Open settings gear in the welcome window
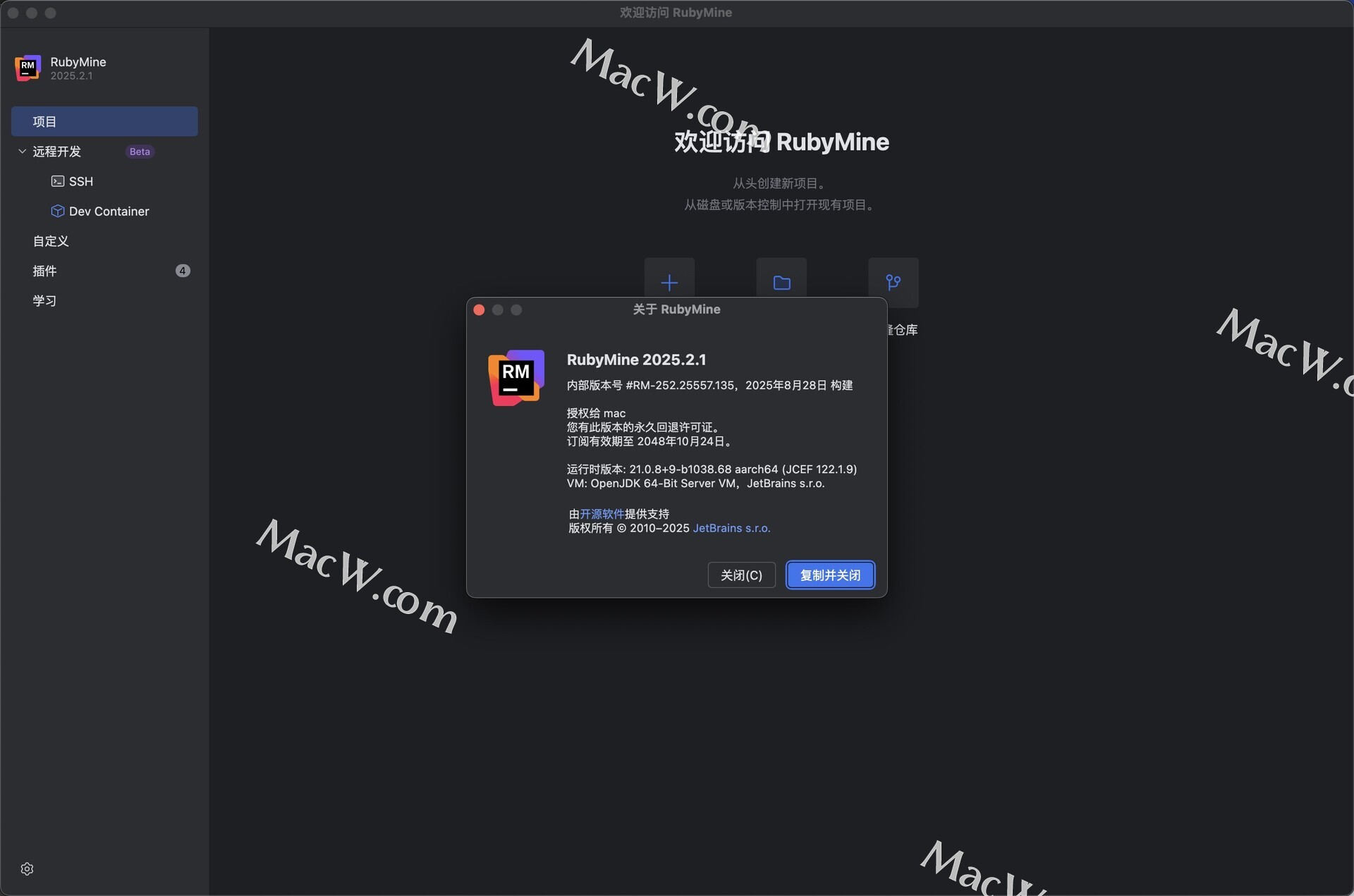Viewport: 1354px width, 896px height. coord(27,869)
